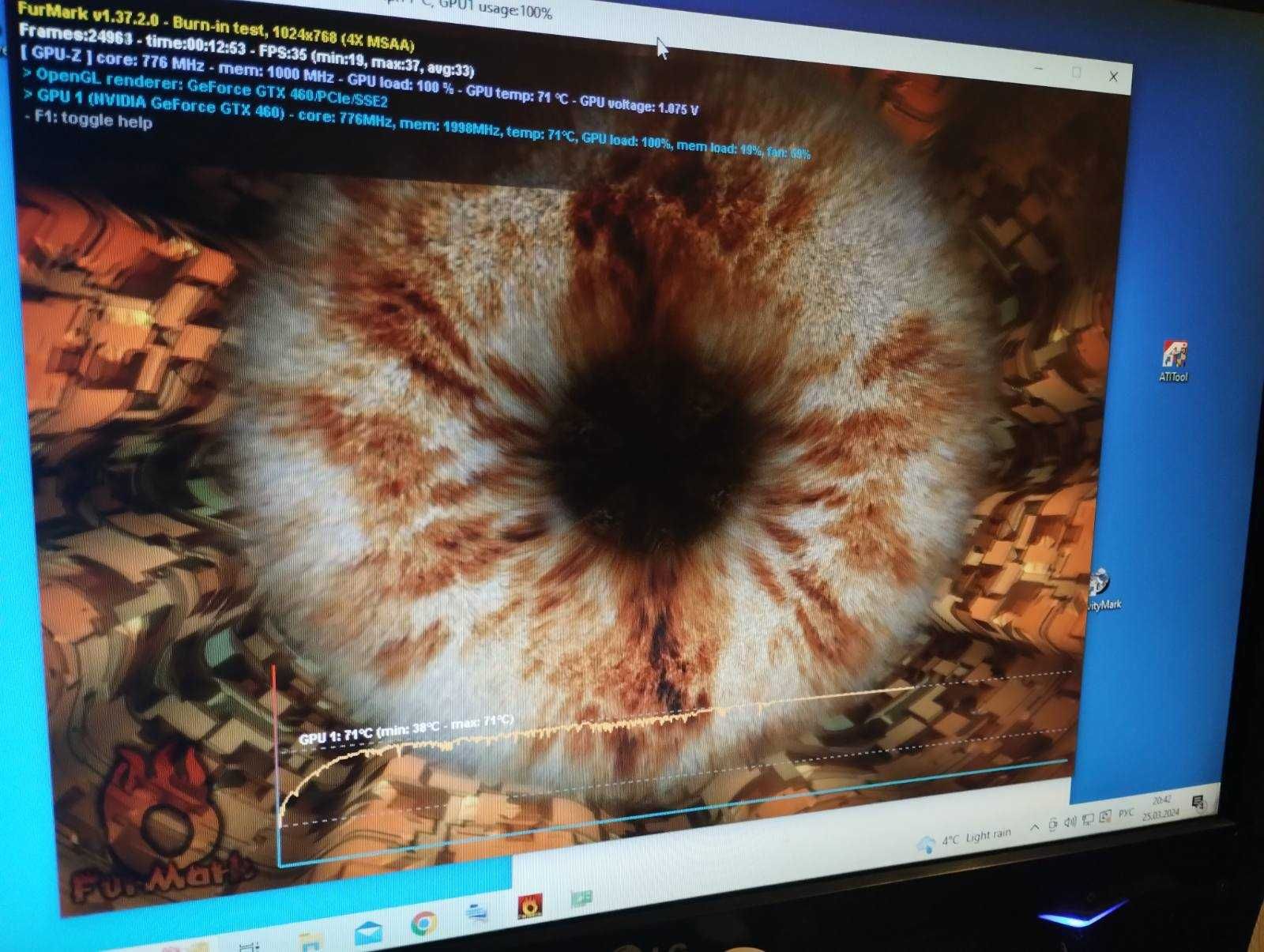Open the GPU-Z icon on the taskbar
This screenshot has width=1264, height=952.
pos(581,897)
